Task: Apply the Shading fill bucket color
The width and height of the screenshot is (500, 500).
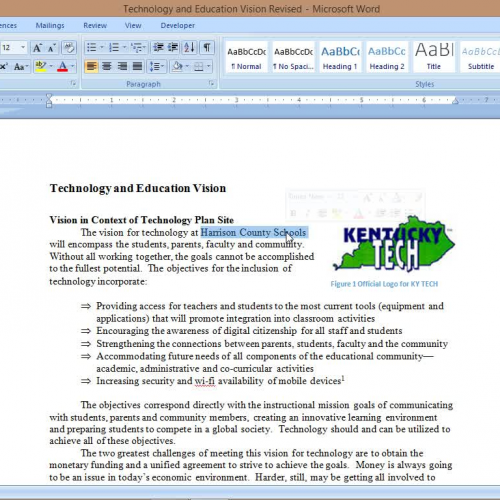Action: [x=177, y=66]
